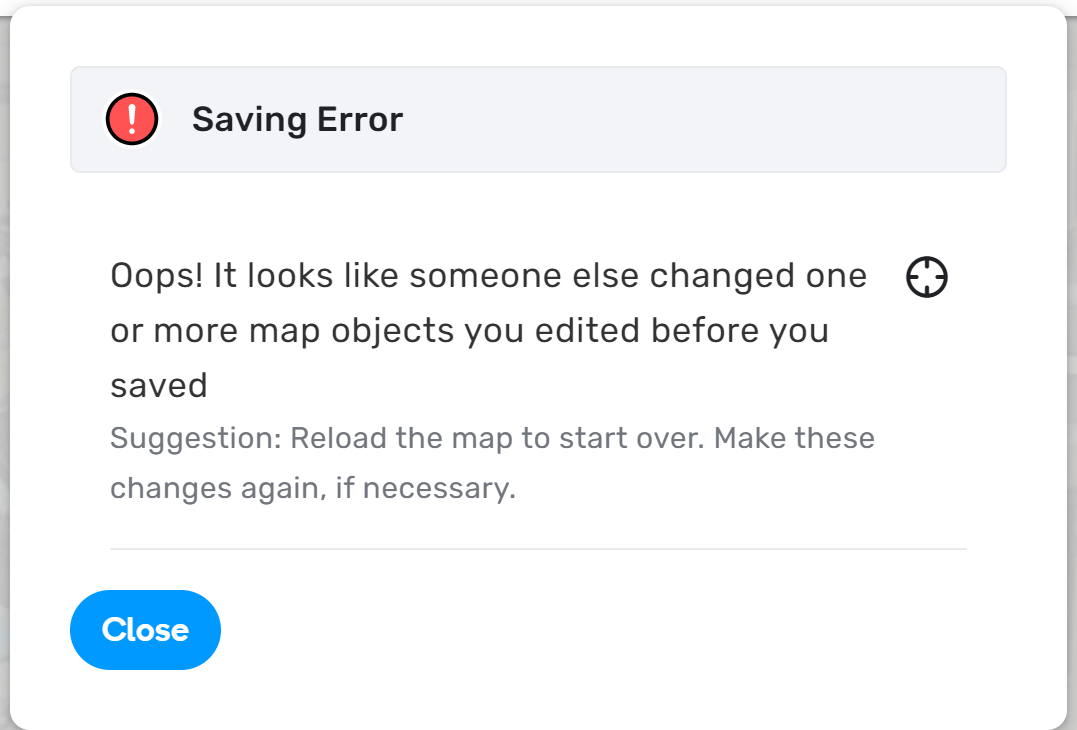Click the gray Saving Error header bar
Screen dimensions: 1077x730
(538, 119)
